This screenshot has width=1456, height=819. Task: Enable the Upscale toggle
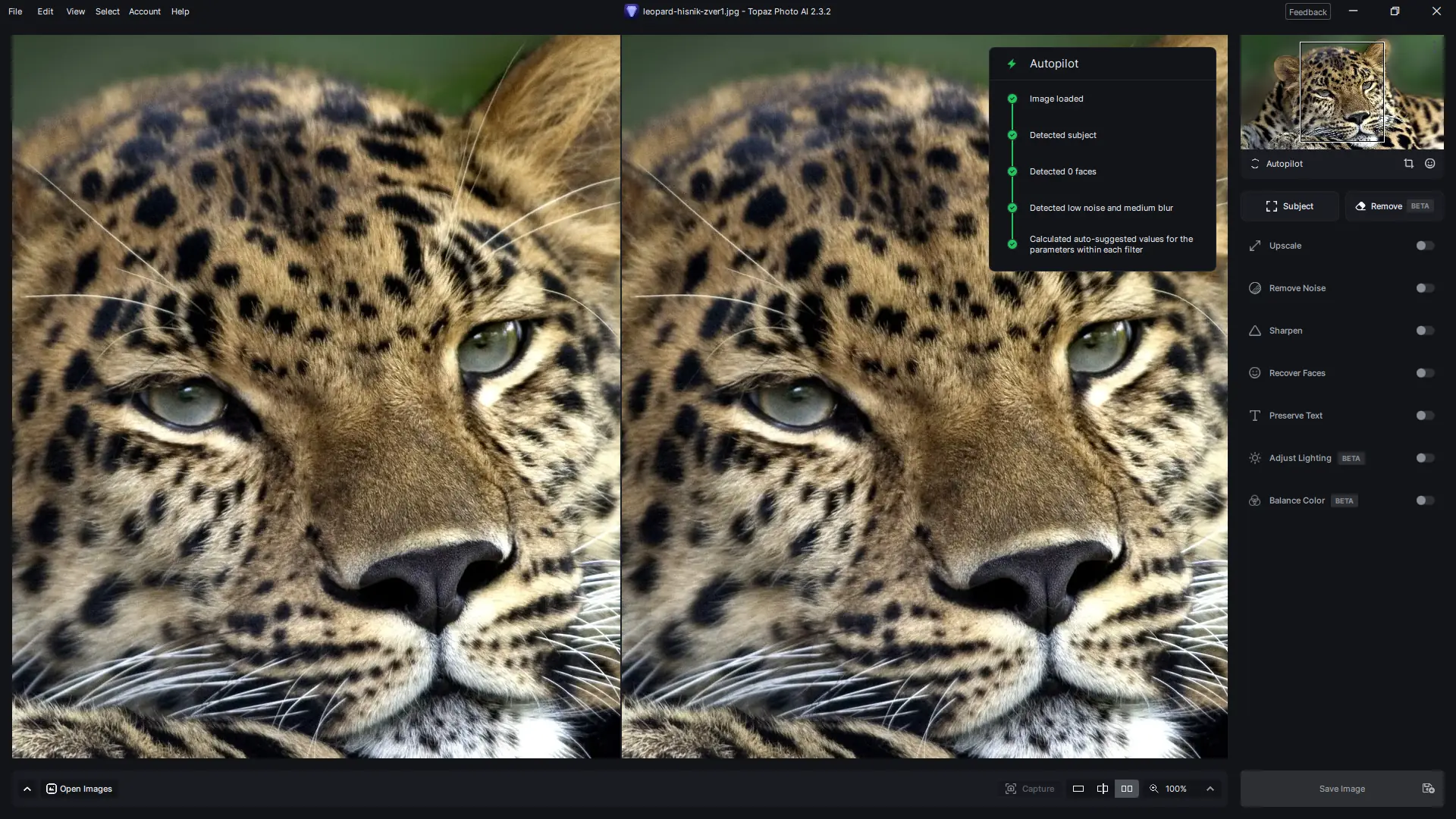pyautogui.click(x=1425, y=246)
